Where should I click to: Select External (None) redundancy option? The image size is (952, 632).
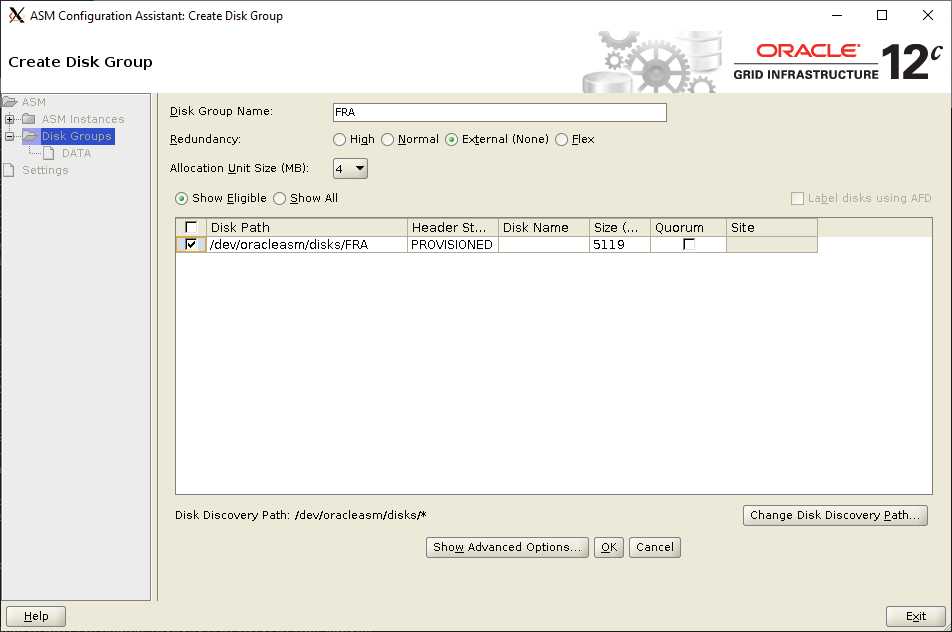[x=451, y=140]
